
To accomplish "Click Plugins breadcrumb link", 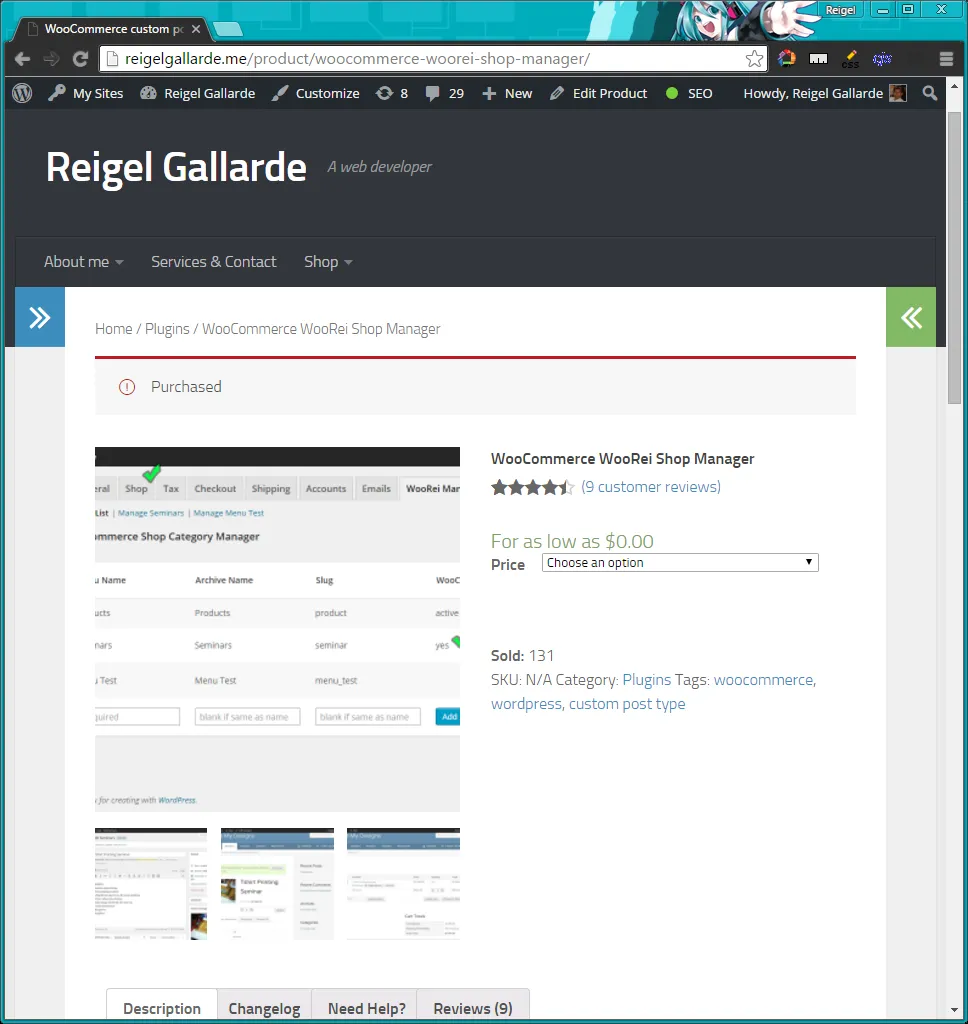I will point(167,329).
